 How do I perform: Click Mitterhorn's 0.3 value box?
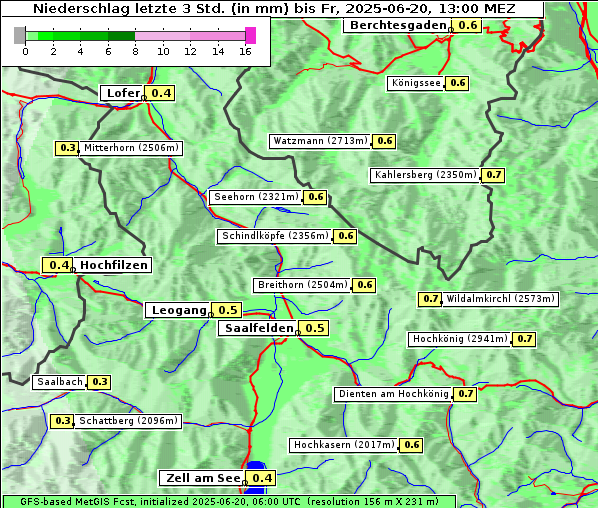point(67,148)
